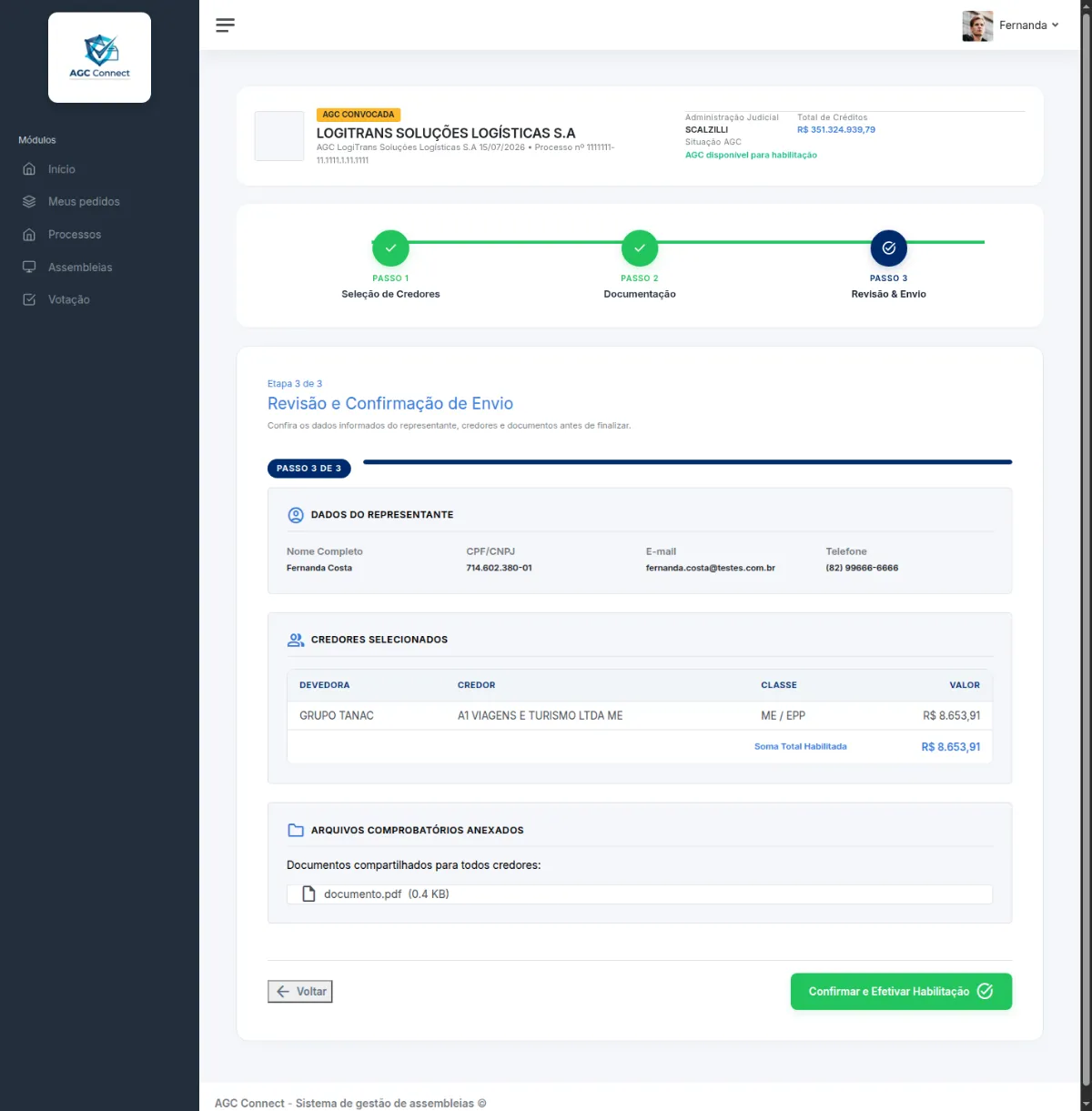1092x1111 pixels.
Task: Click the Documentação step label
Action: [640, 294]
